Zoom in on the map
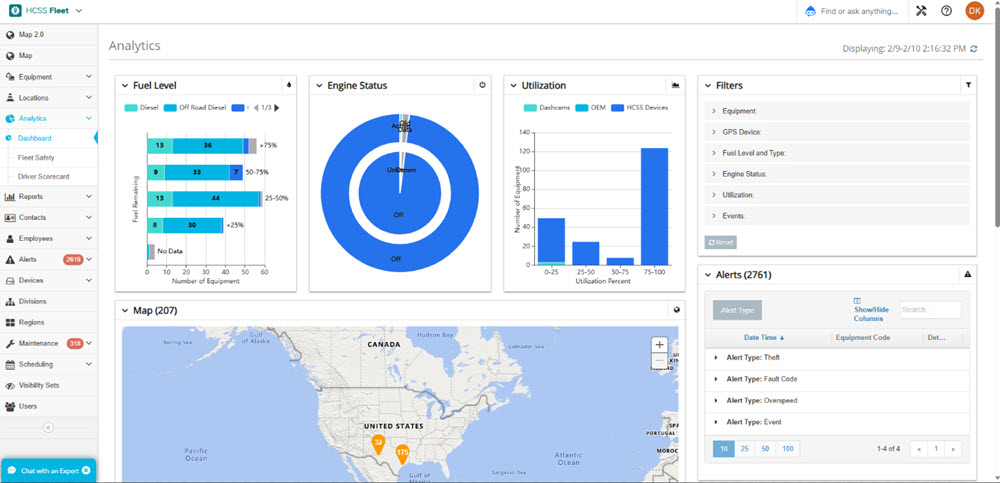This screenshot has height=483, width=1000. 659,345
